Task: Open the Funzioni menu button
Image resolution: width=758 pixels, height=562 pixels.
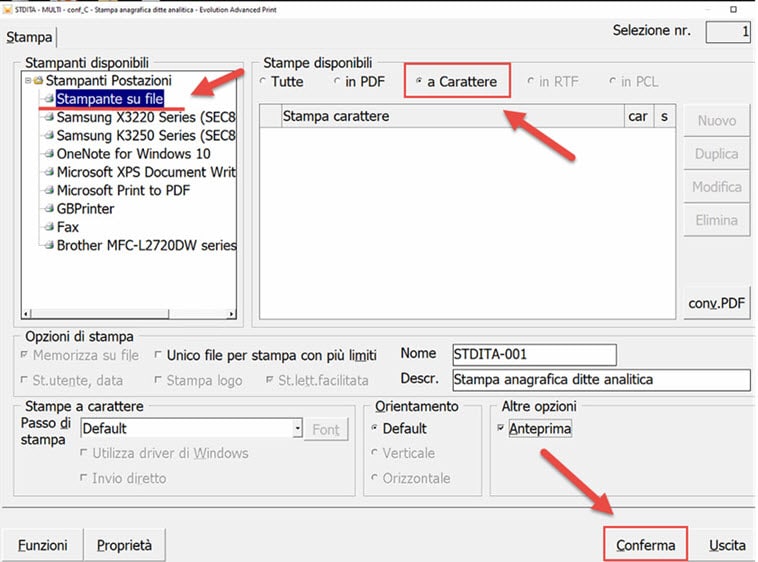Action: coord(42,545)
